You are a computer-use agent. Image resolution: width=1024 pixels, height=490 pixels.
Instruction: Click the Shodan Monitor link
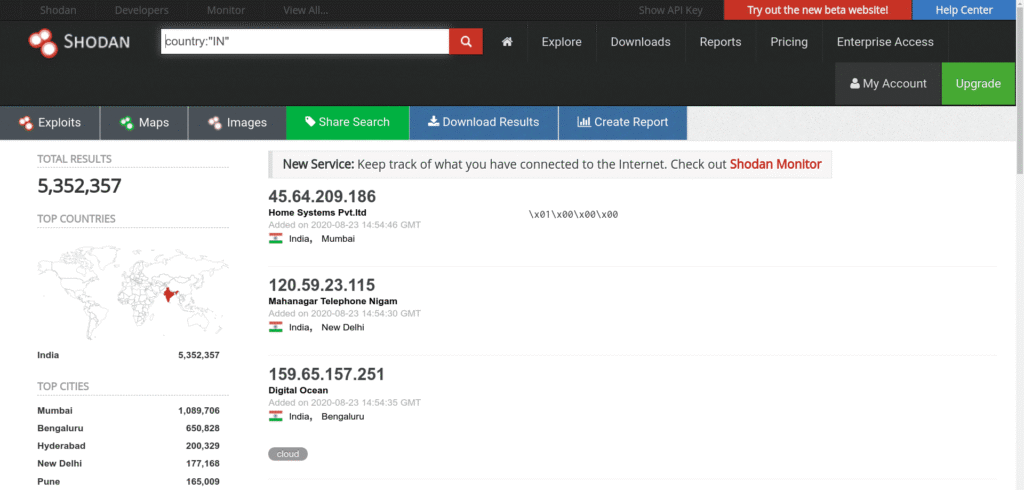coord(775,165)
